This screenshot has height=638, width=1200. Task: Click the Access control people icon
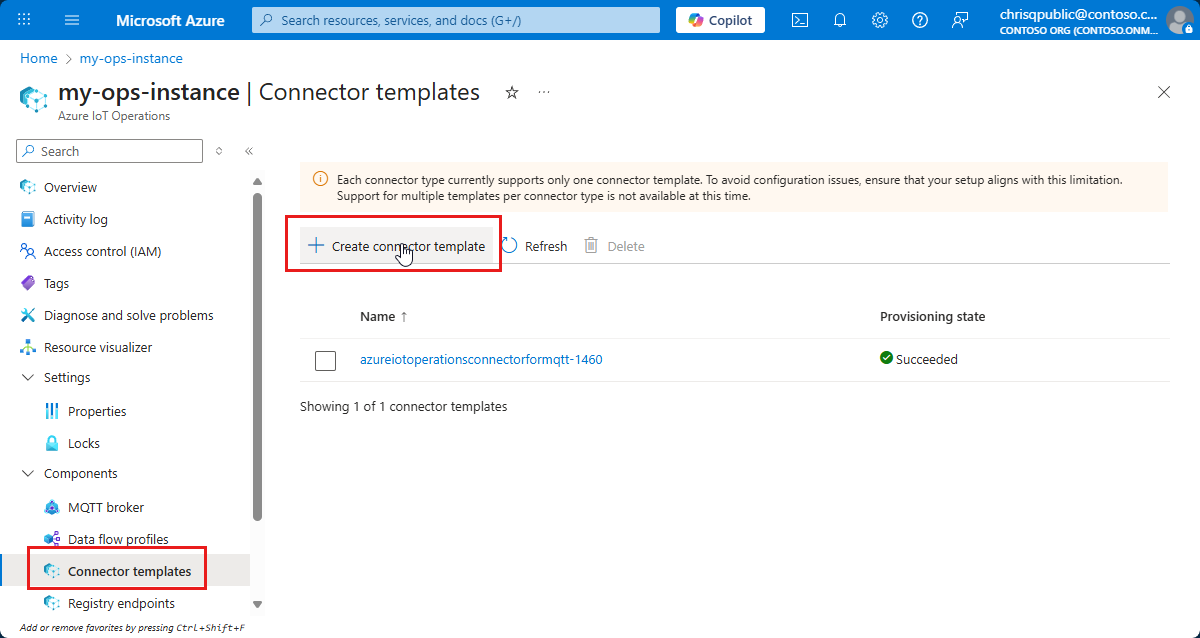28,251
